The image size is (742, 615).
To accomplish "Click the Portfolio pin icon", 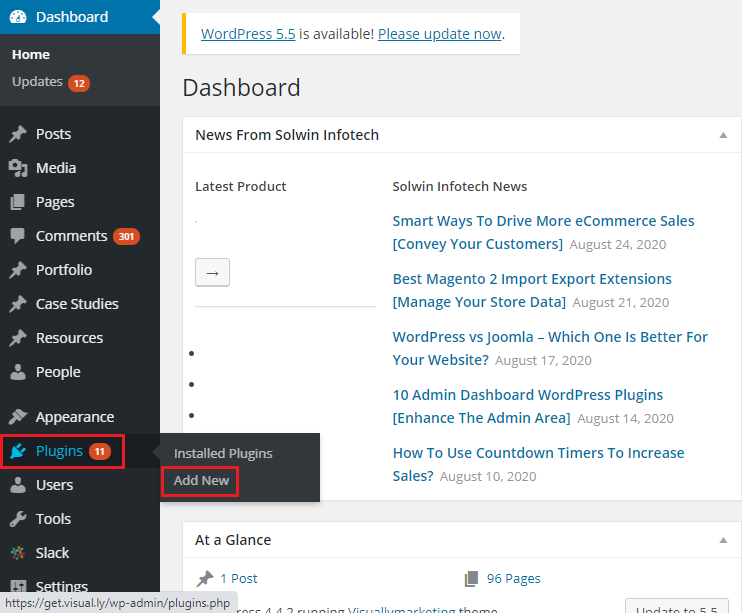I will [18, 270].
